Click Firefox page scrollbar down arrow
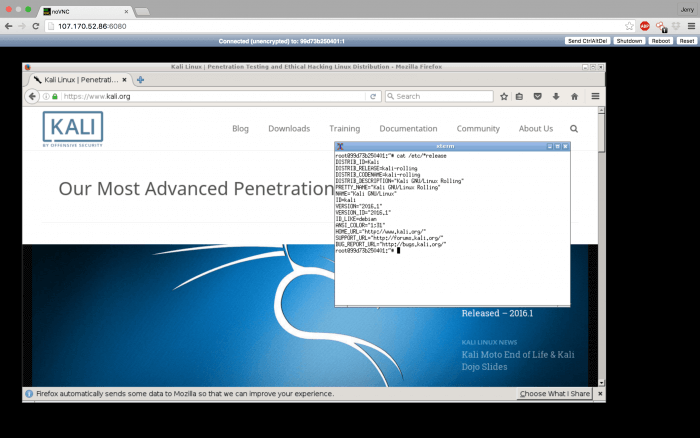 click(x=601, y=383)
